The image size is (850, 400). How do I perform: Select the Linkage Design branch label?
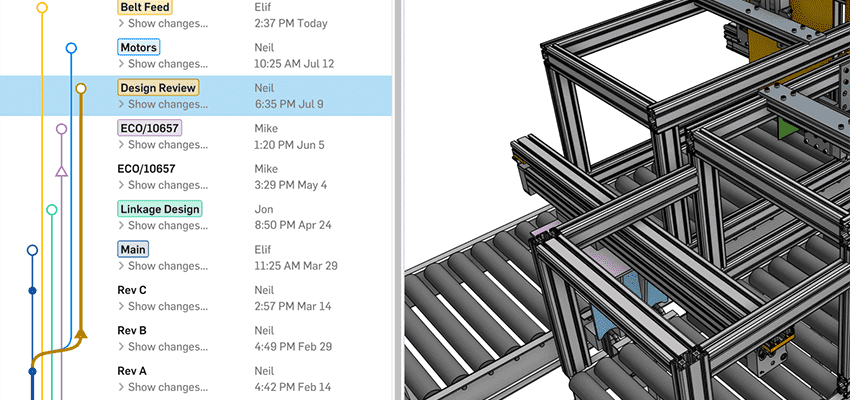click(x=160, y=209)
